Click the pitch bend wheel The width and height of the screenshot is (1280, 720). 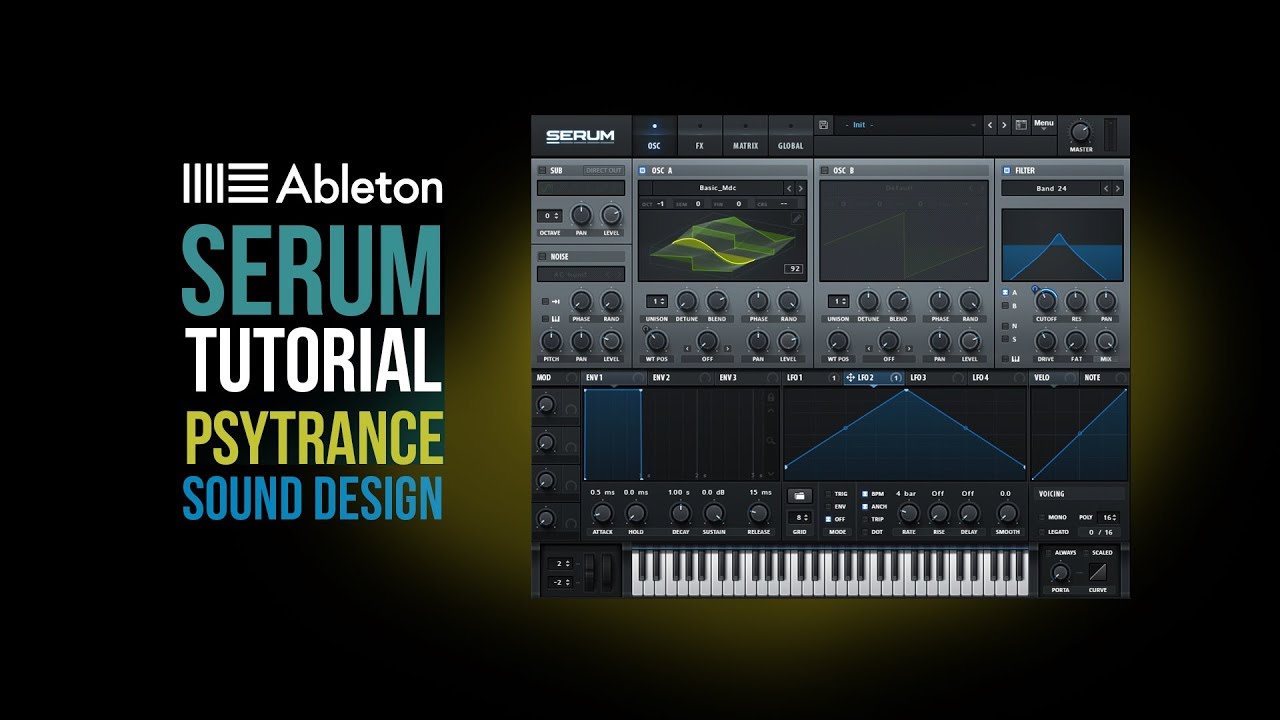point(587,572)
